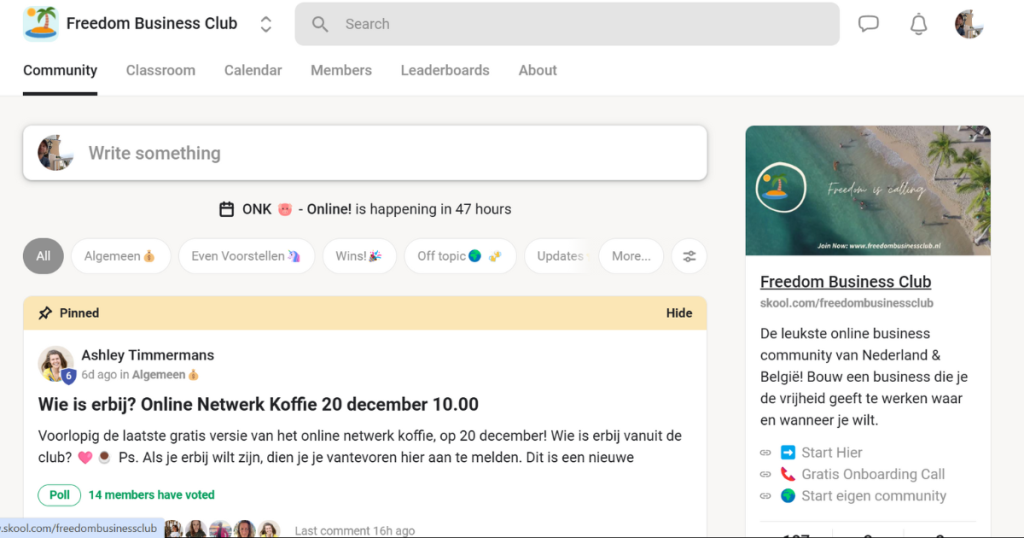Click 14 members have voted link

[x=152, y=495]
